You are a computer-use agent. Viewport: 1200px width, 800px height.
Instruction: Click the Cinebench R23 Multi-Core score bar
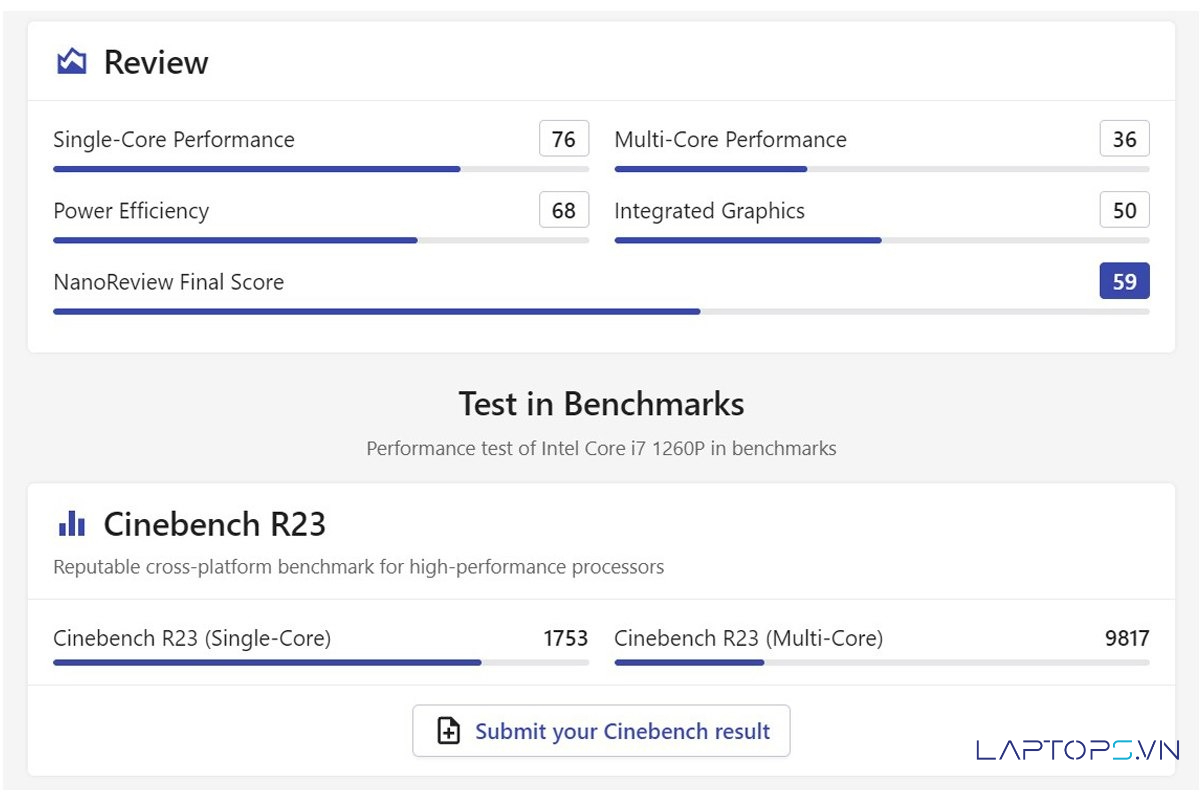click(x=882, y=662)
